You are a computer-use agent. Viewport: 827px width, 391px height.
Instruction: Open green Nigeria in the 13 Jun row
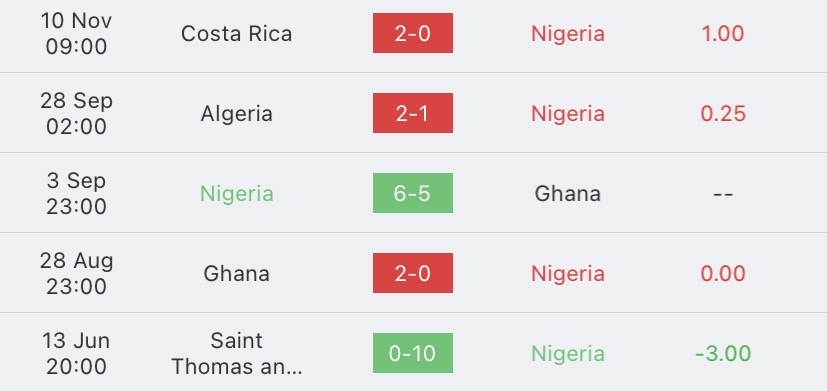tap(568, 354)
